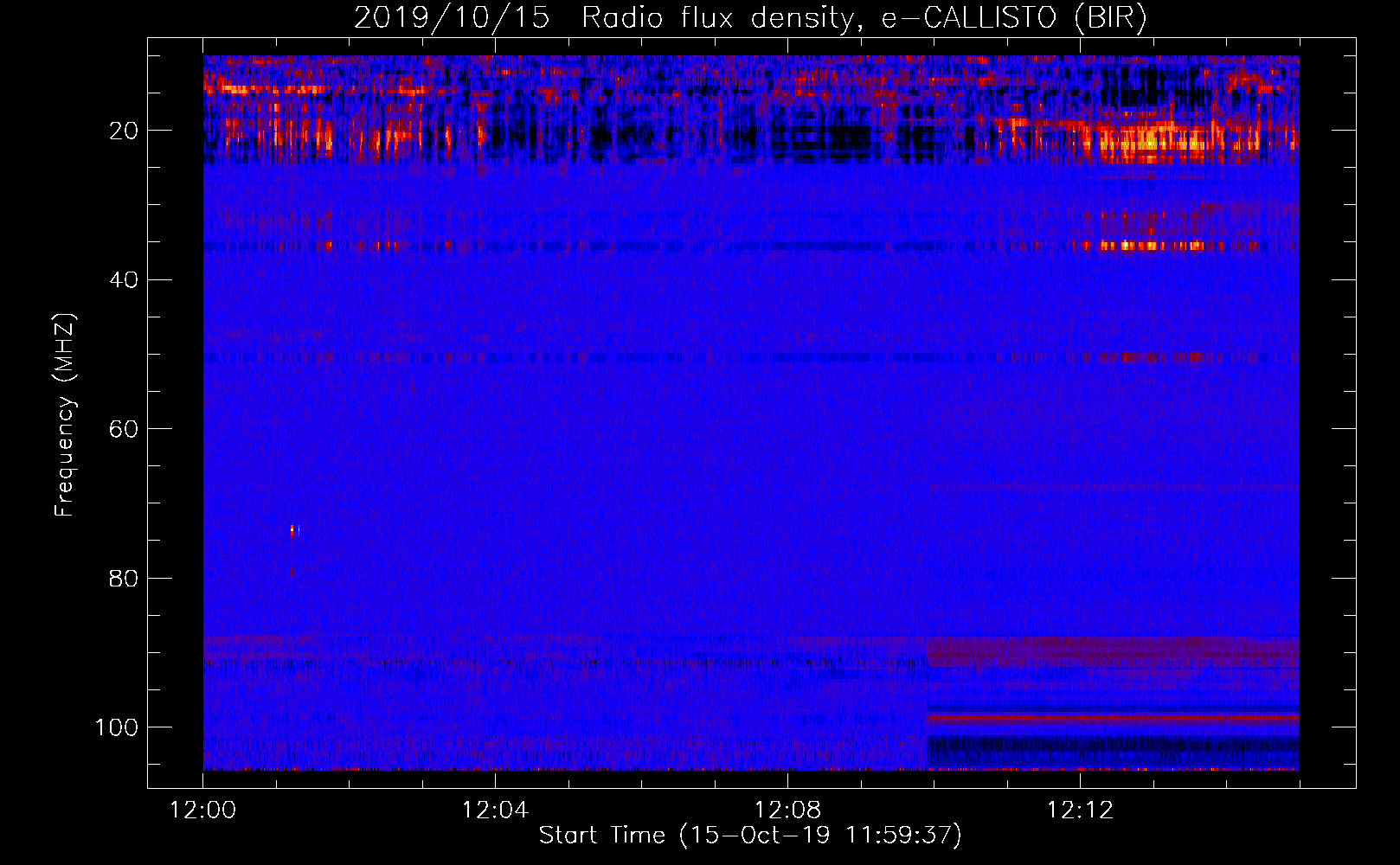The width and height of the screenshot is (1400, 865).
Task: Click the isolated bright spot near 75 MHz
Action: pyautogui.click(x=293, y=530)
